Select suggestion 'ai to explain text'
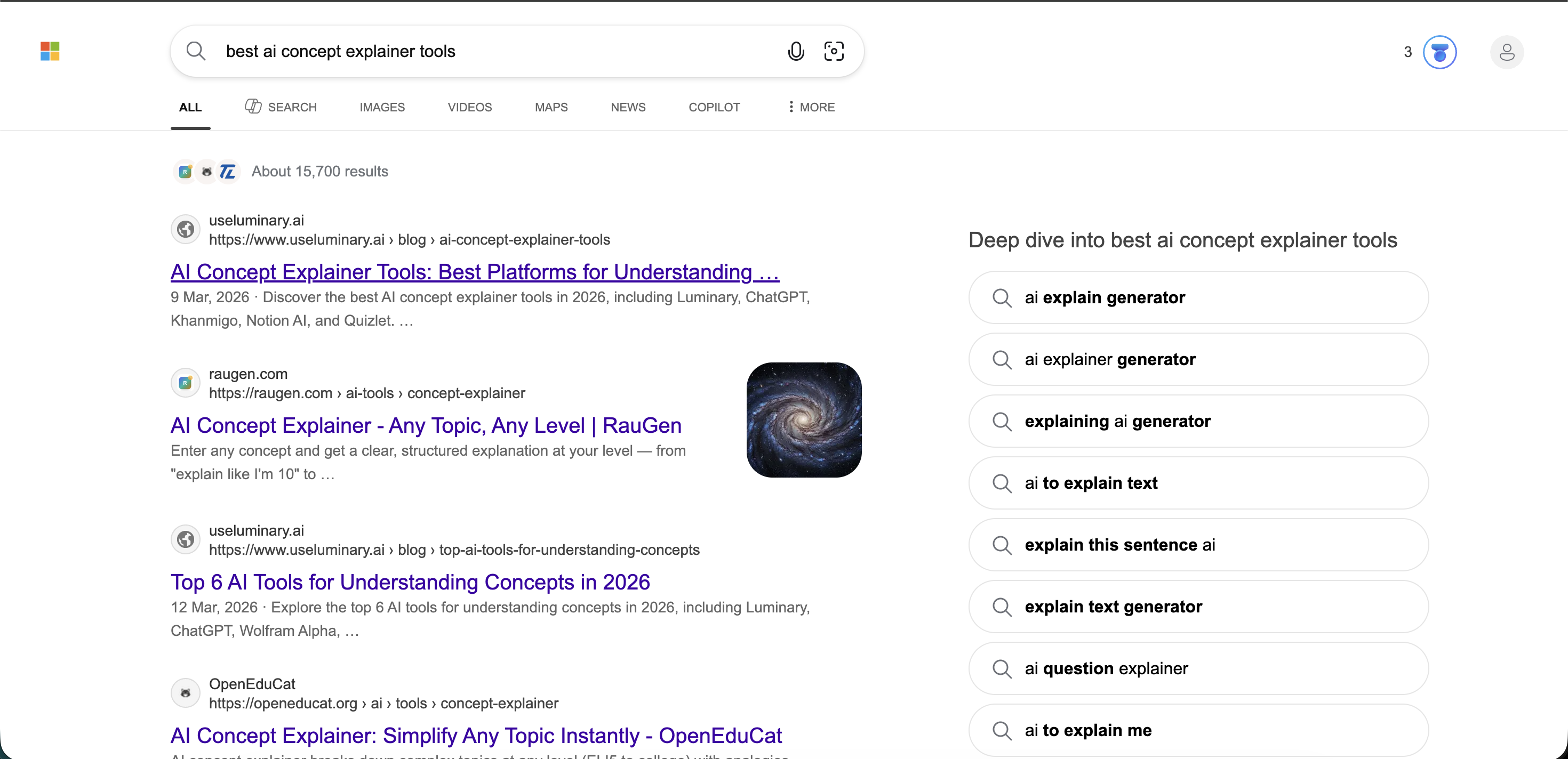This screenshot has width=1568, height=759. click(x=1198, y=483)
